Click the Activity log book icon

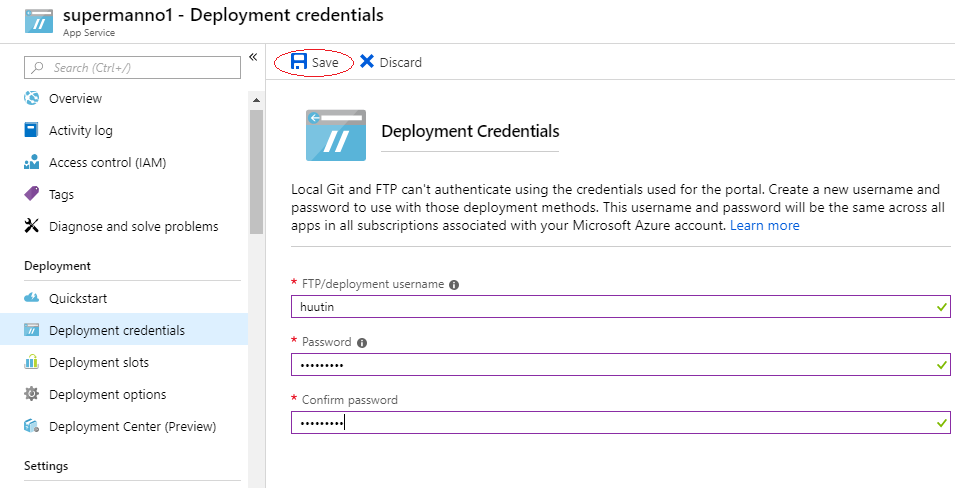[x=31, y=130]
